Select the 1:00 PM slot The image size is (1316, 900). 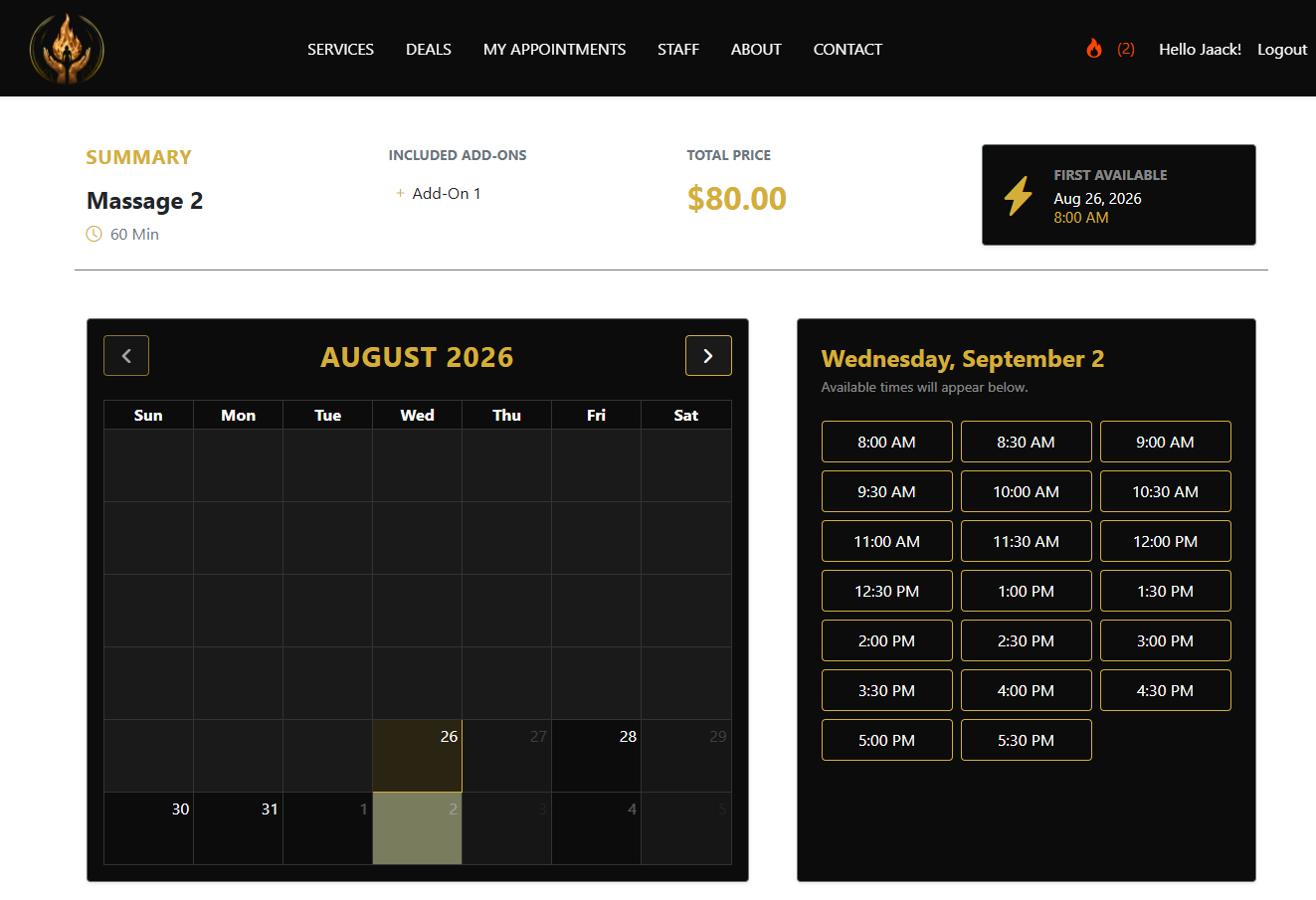pos(1027,591)
